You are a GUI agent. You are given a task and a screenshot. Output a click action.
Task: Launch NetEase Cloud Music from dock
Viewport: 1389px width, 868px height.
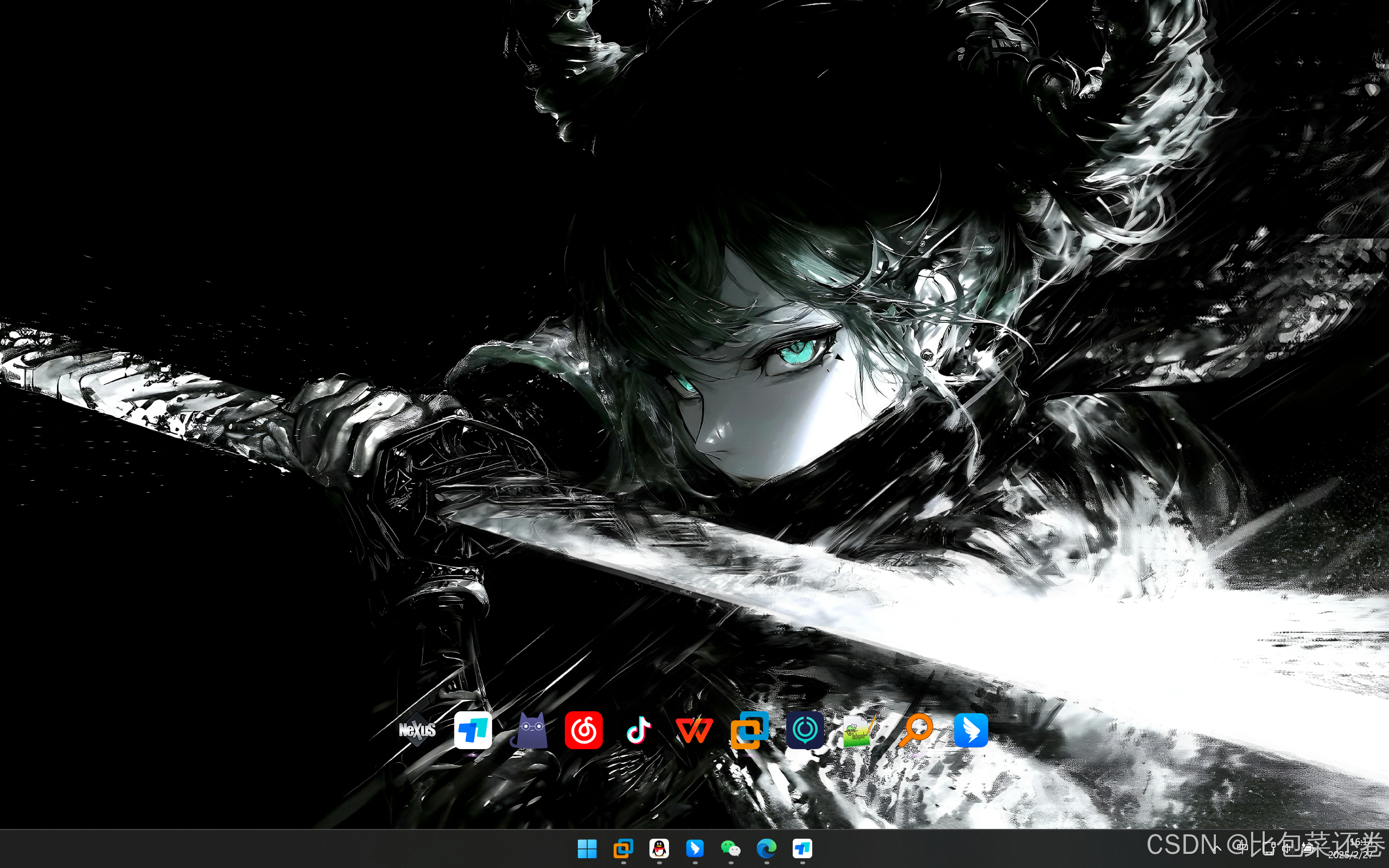(584, 730)
